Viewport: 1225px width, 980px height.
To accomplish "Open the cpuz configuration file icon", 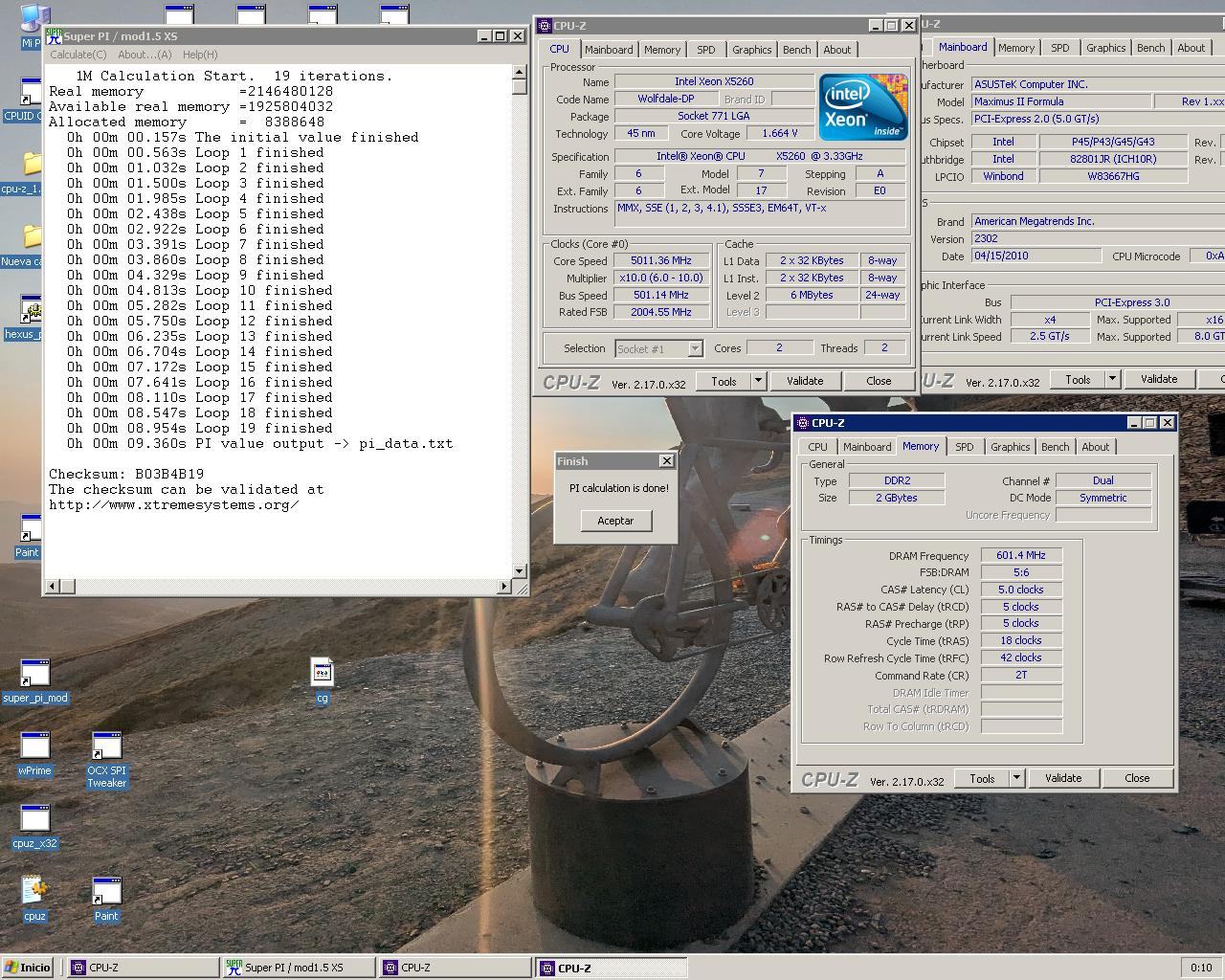I will tap(34, 892).
